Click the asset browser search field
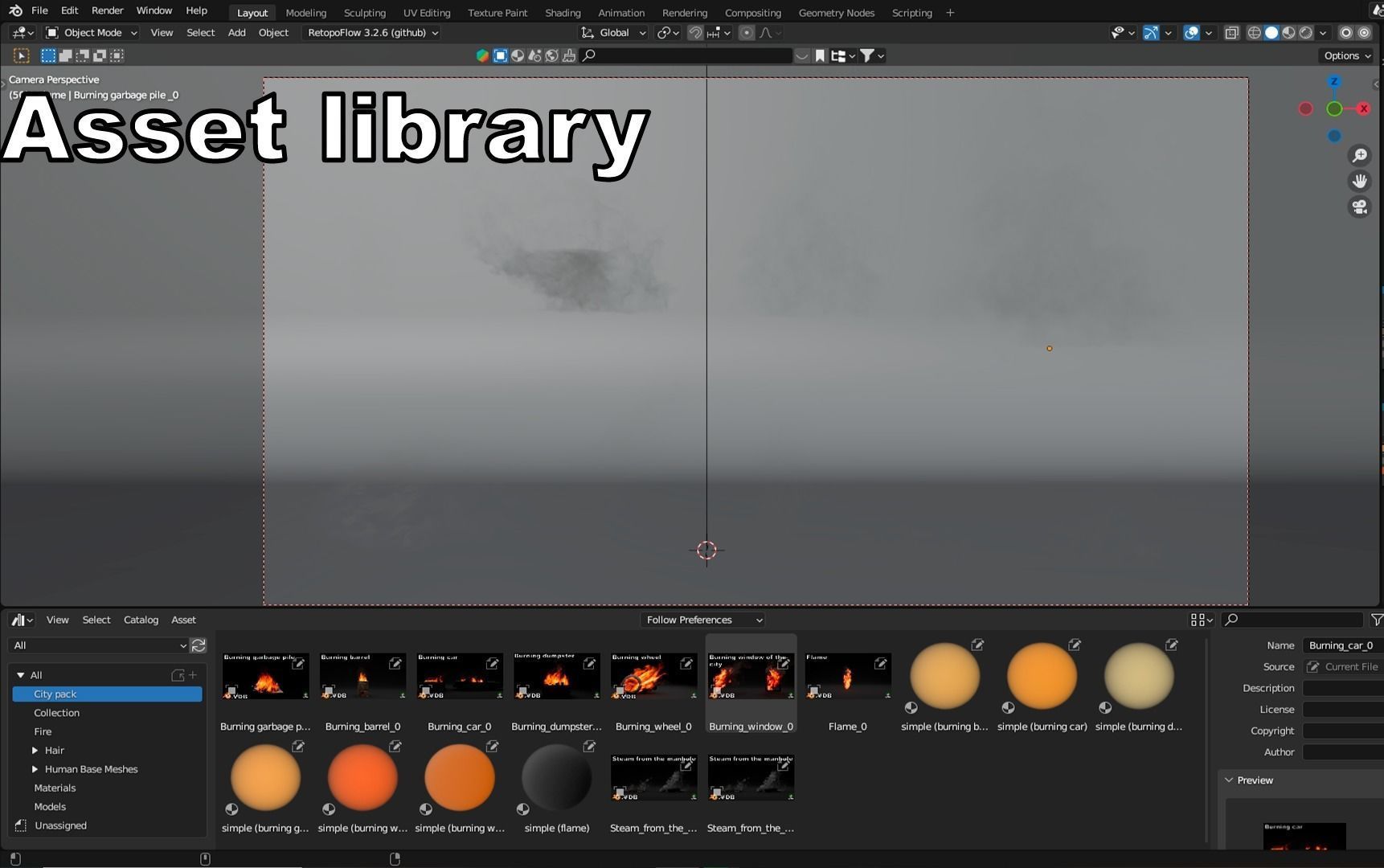The image size is (1384, 868). click(1292, 620)
